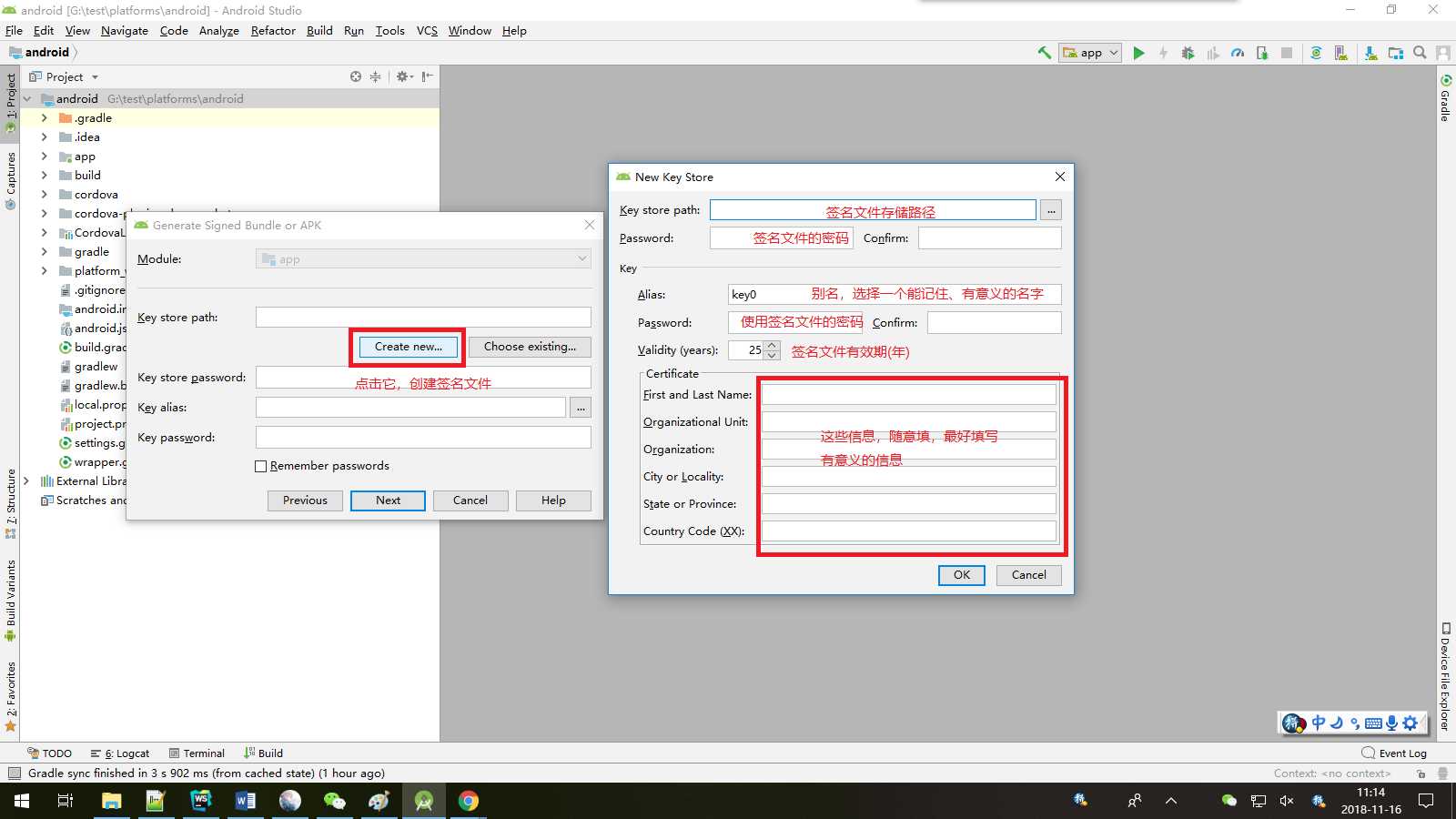Click OK in New Key Store dialog
Image resolution: width=1456 pixels, height=819 pixels.
click(x=962, y=575)
